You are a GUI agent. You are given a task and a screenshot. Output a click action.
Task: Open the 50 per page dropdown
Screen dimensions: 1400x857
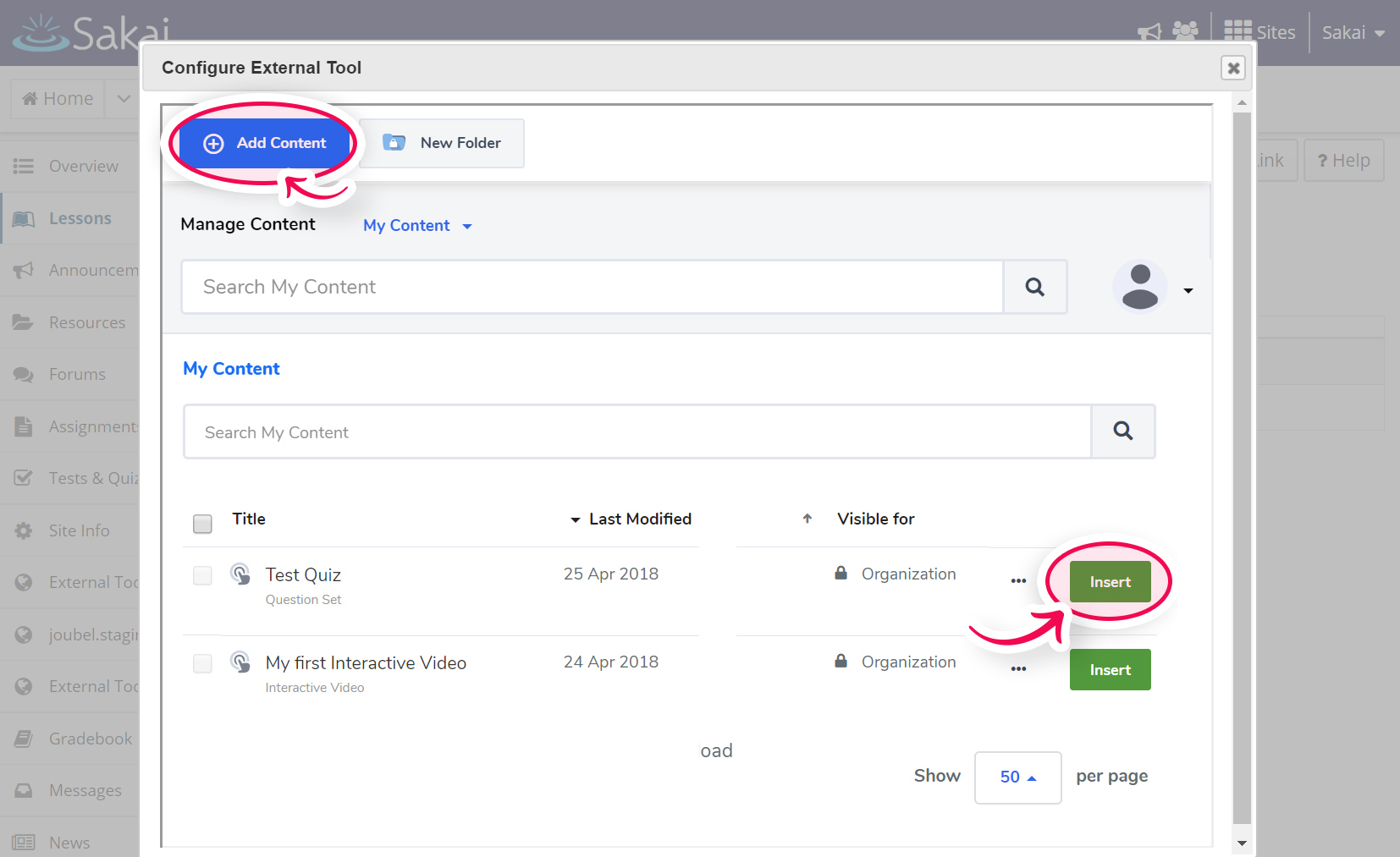1017,777
